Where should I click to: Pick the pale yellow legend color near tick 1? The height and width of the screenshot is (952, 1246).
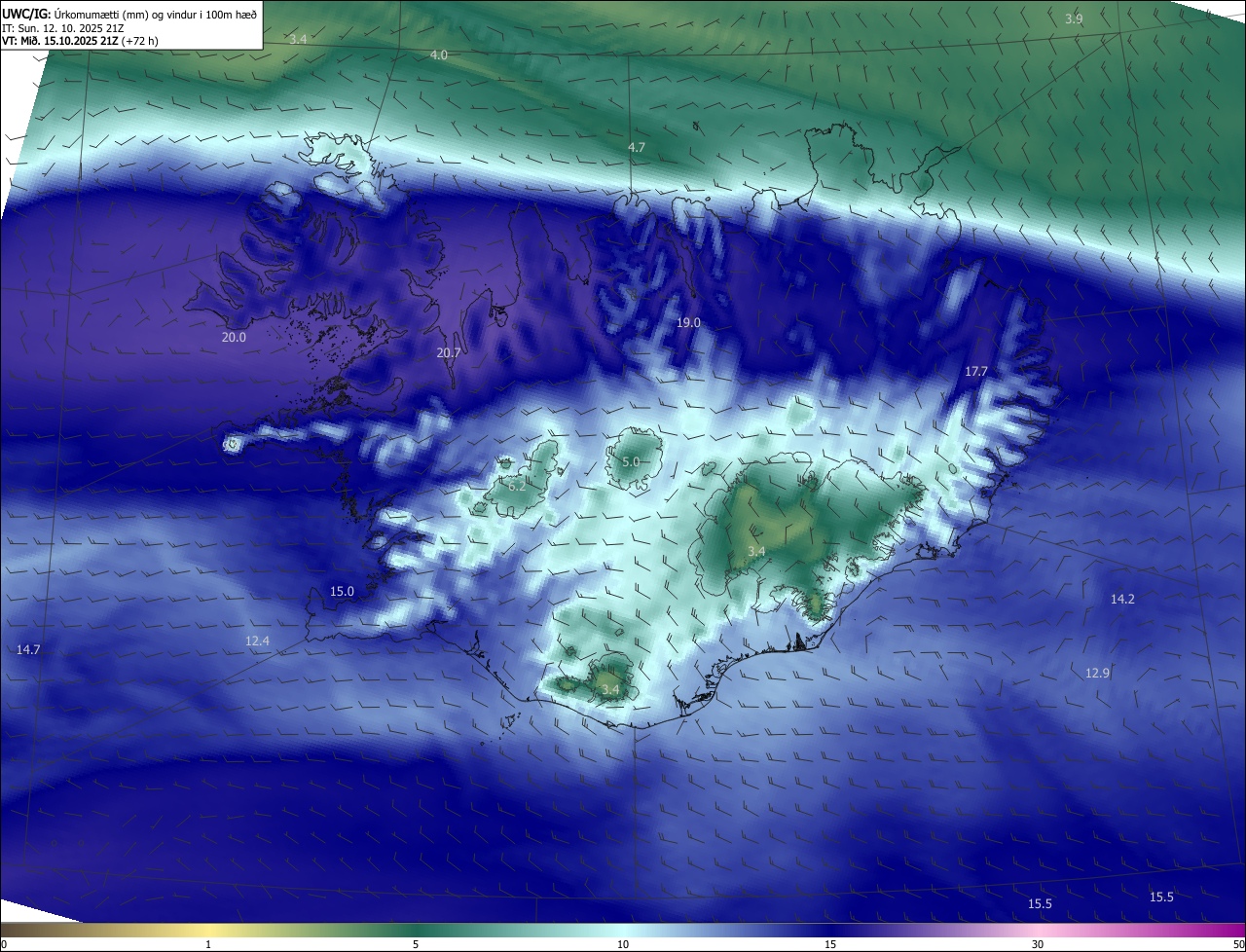pos(208,930)
